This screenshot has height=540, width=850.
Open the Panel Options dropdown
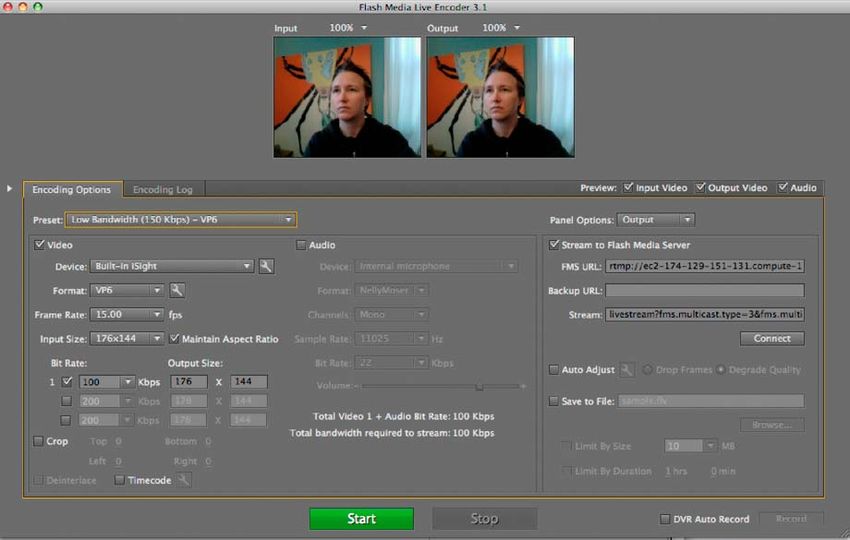[x=656, y=220]
